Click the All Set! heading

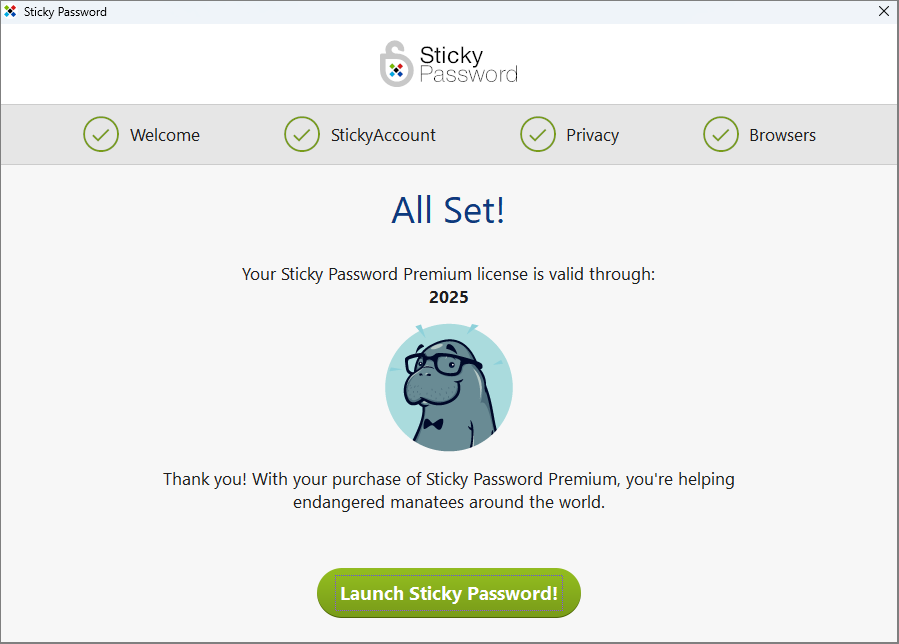pyautogui.click(x=448, y=210)
